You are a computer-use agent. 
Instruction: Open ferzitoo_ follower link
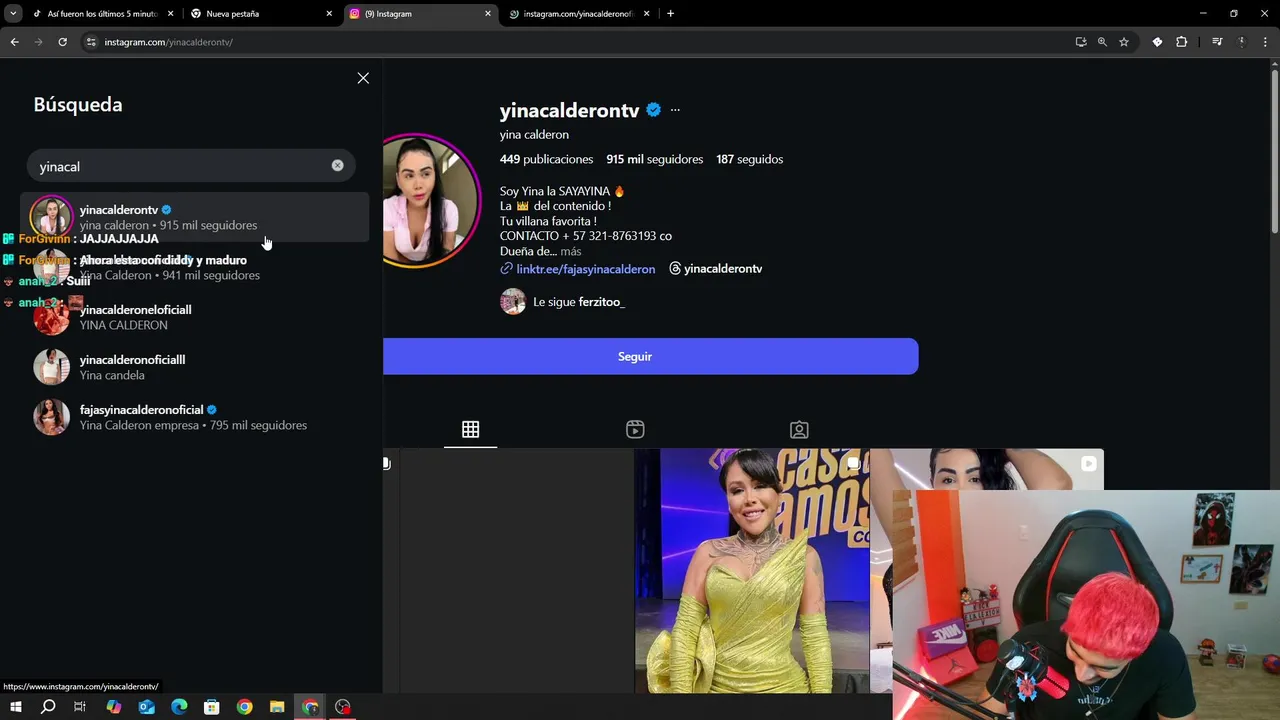coord(601,302)
